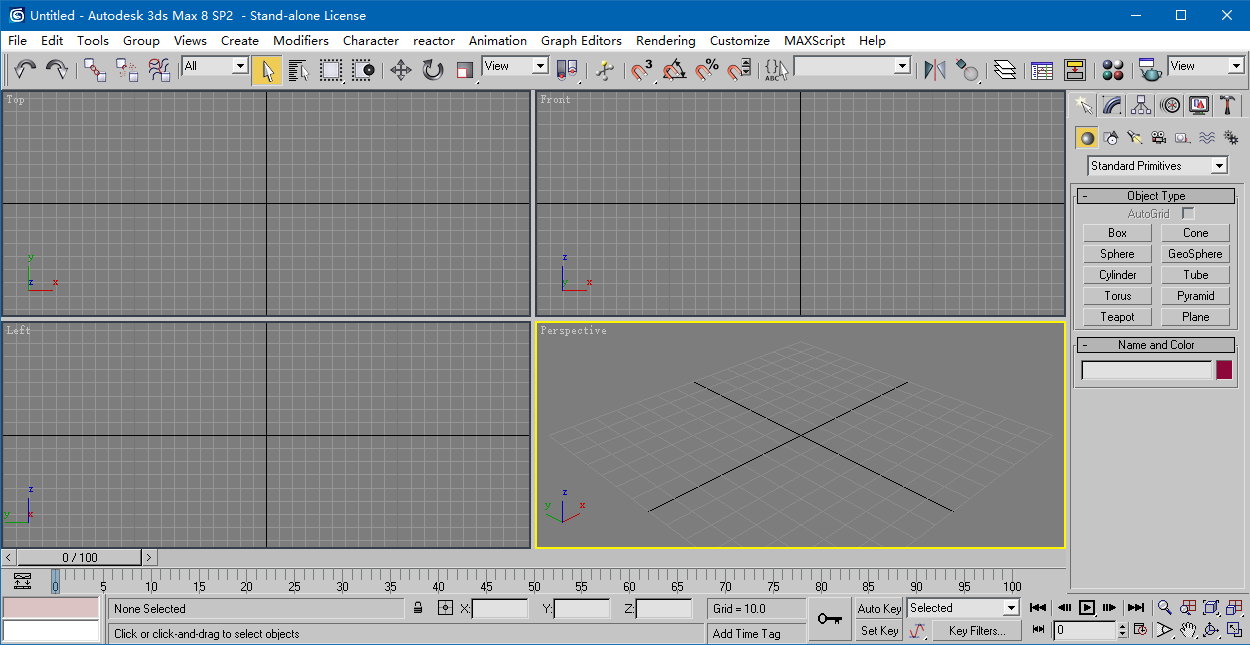Choose the Bind to Space Warp tool
1250x645 pixels.
[x=159, y=70]
